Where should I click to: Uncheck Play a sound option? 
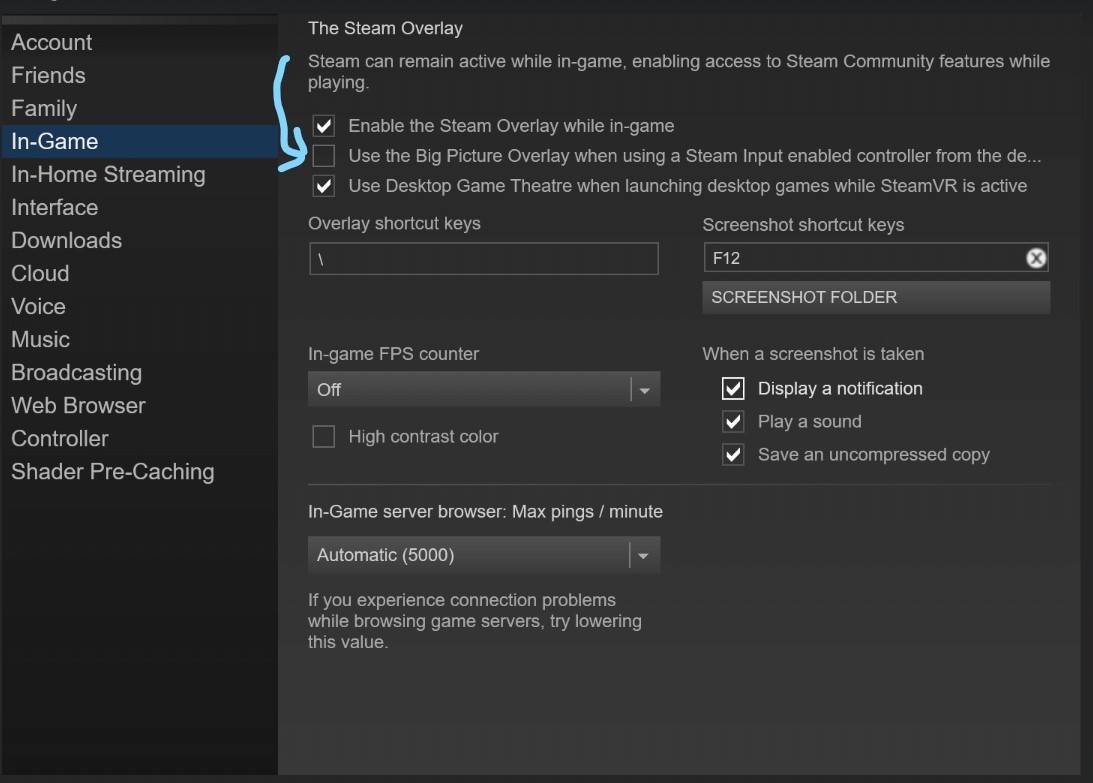pyautogui.click(x=733, y=421)
